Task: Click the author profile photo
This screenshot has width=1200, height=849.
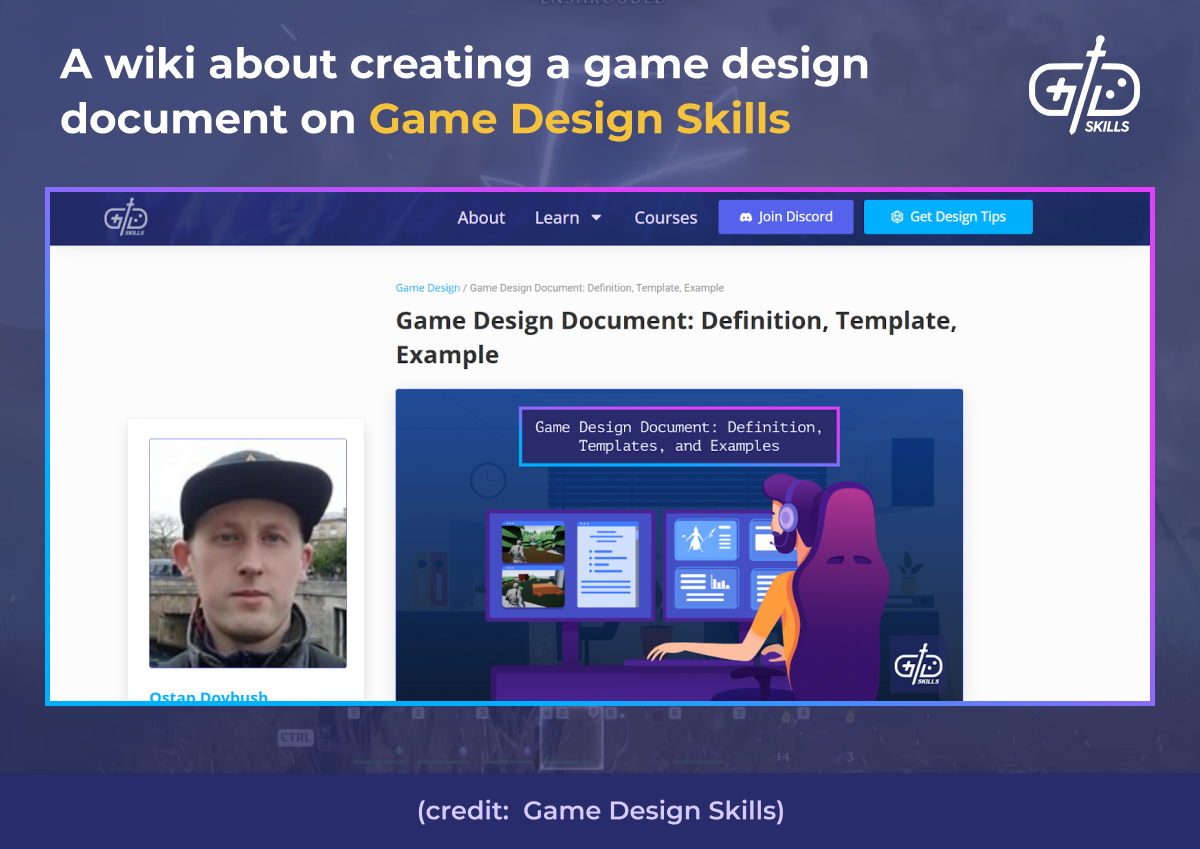Action: pyautogui.click(x=248, y=553)
